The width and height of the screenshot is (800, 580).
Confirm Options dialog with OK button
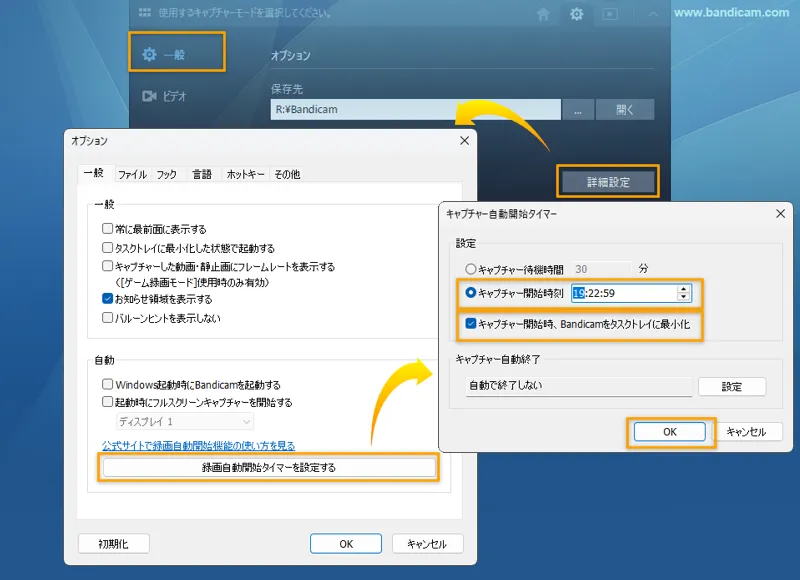tap(346, 544)
